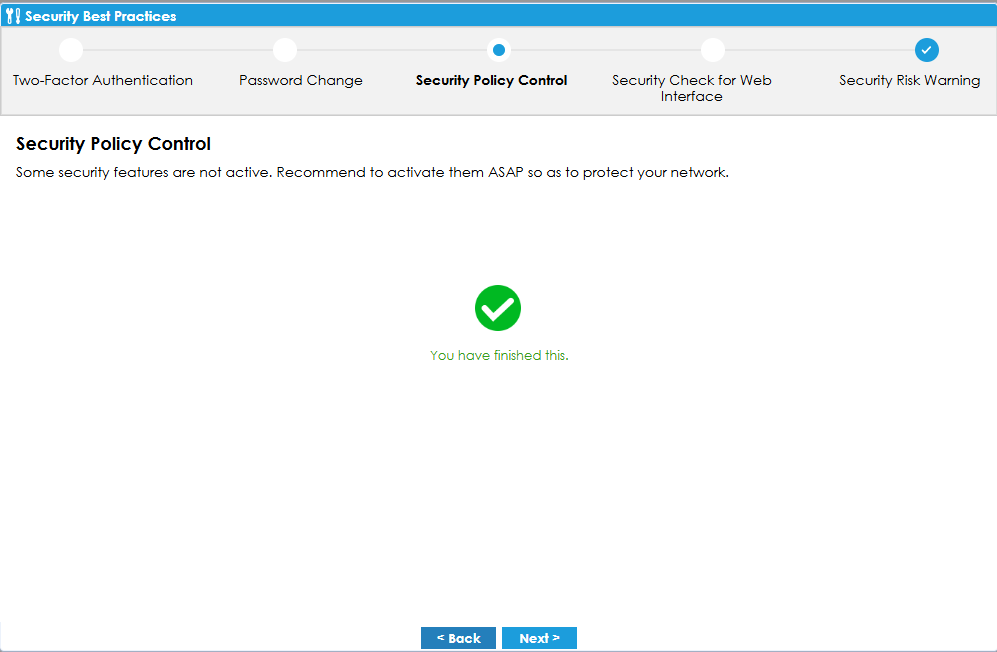Click the active Security Policy Control step dot
The image size is (997, 652).
pos(498,50)
